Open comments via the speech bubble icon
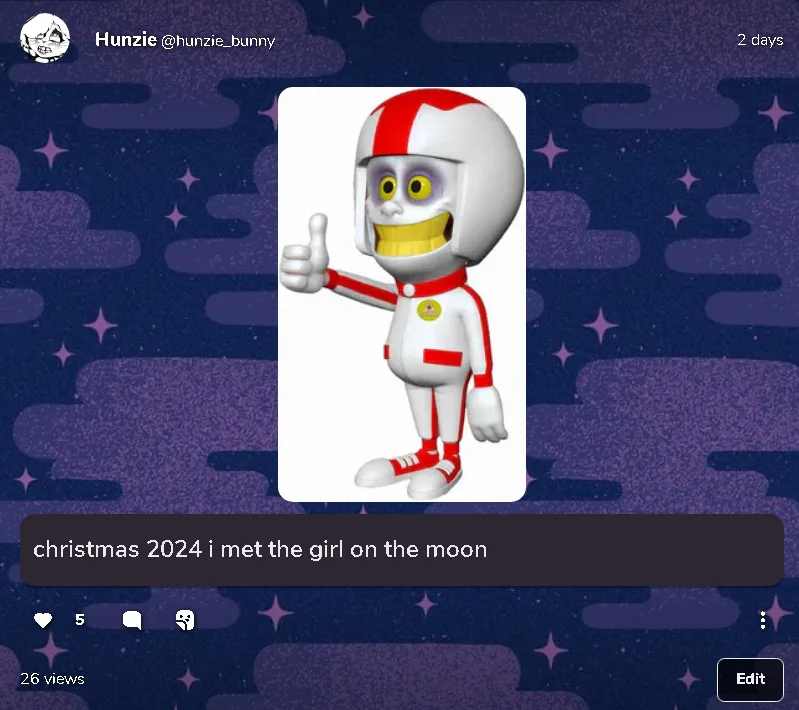Image resolution: width=799 pixels, height=710 pixels. point(132,620)
